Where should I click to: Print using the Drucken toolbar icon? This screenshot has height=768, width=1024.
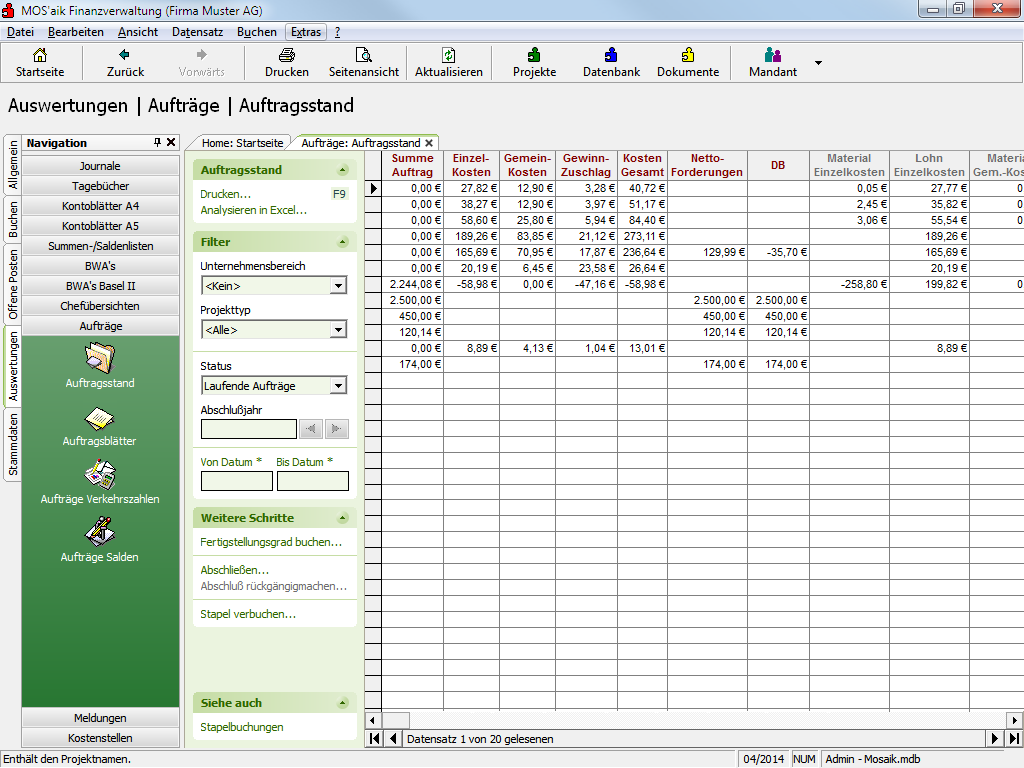[x=287, y=55]
